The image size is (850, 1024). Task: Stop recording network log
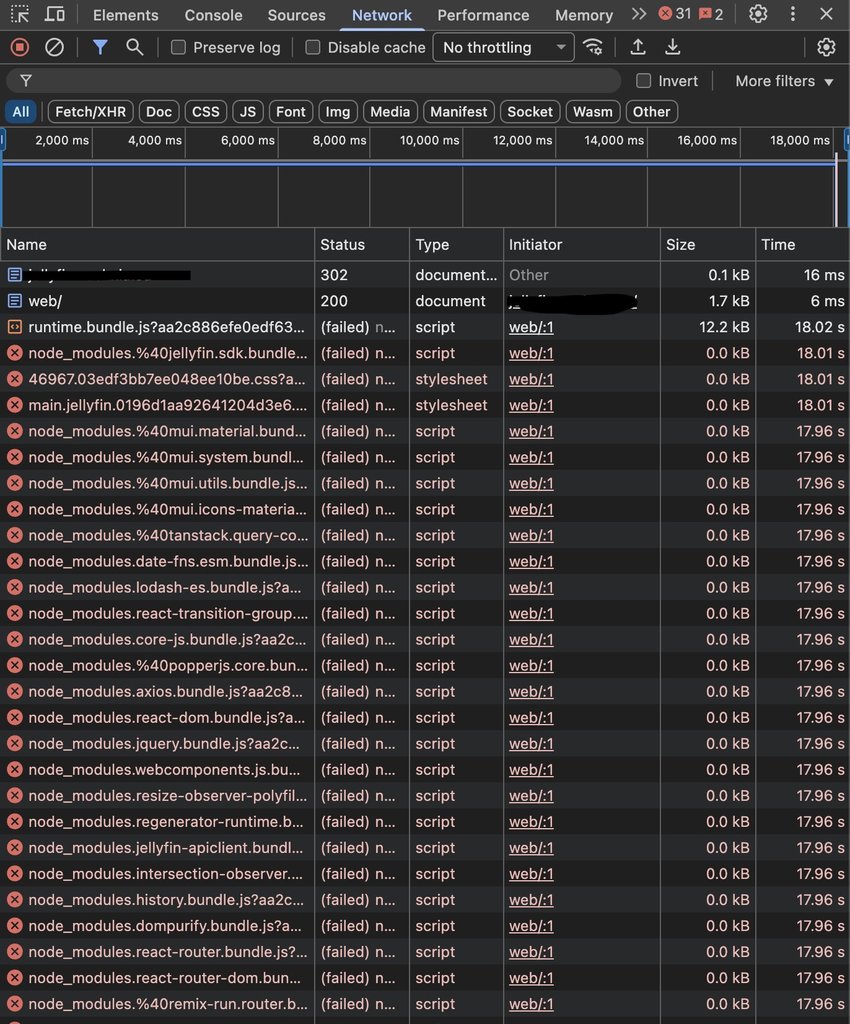click(20, 47)
